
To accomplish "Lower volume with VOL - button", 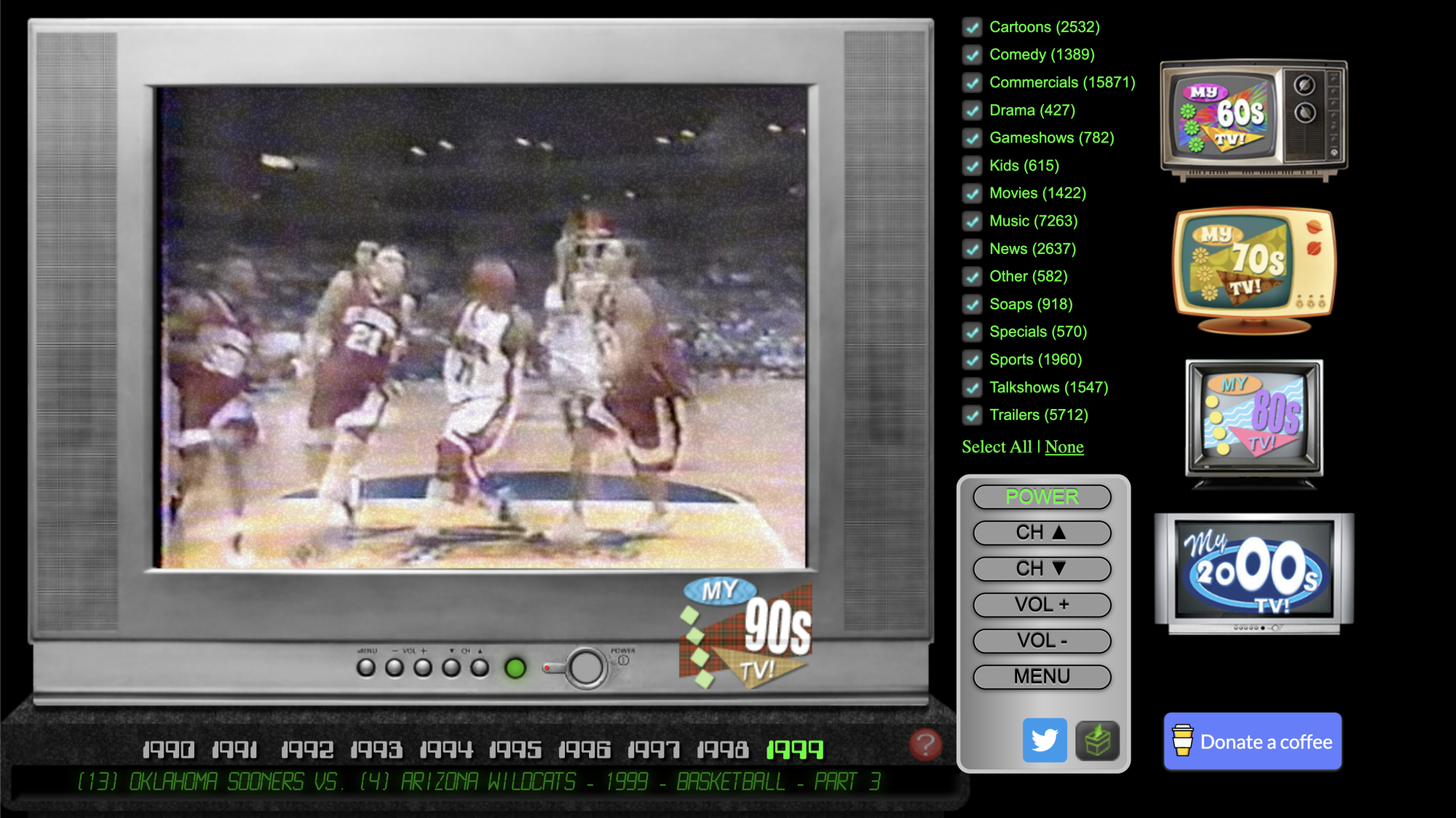I will [x=1042, y=640].
